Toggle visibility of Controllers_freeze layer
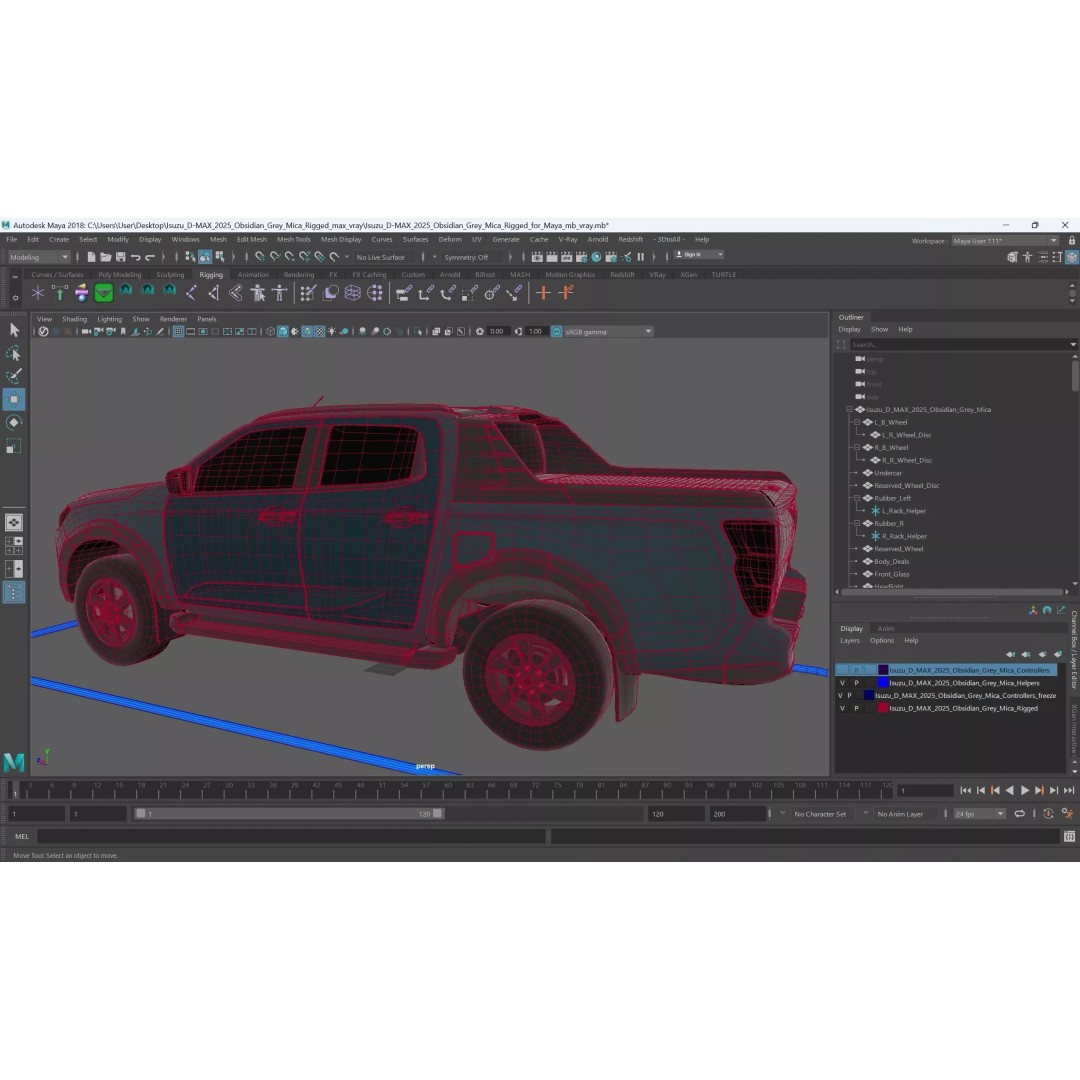The image size is (1080, 1080). pyautogui.click(x=840, y=696)
